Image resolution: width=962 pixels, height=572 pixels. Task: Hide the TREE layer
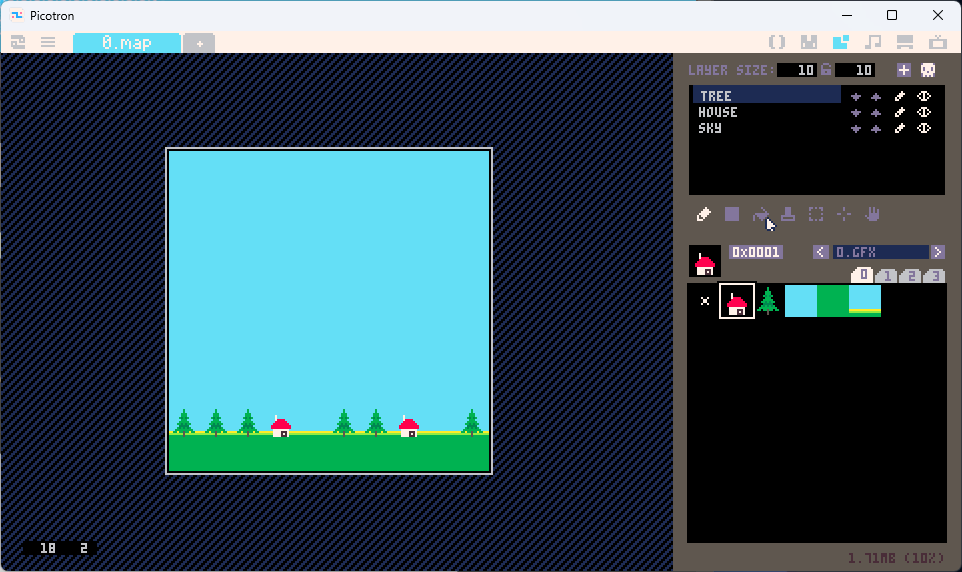924,96
